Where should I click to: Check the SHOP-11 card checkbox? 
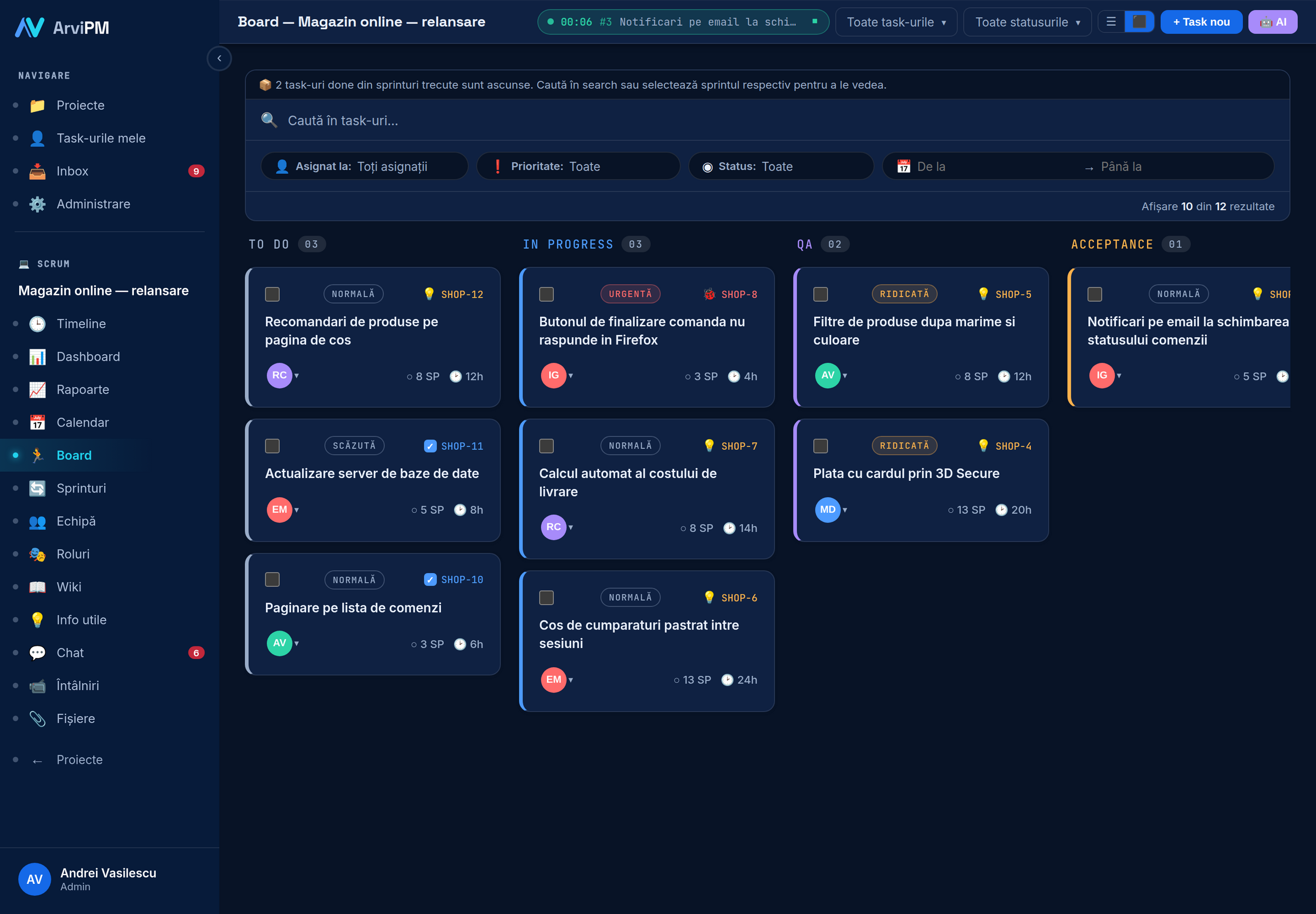[272, 446]
